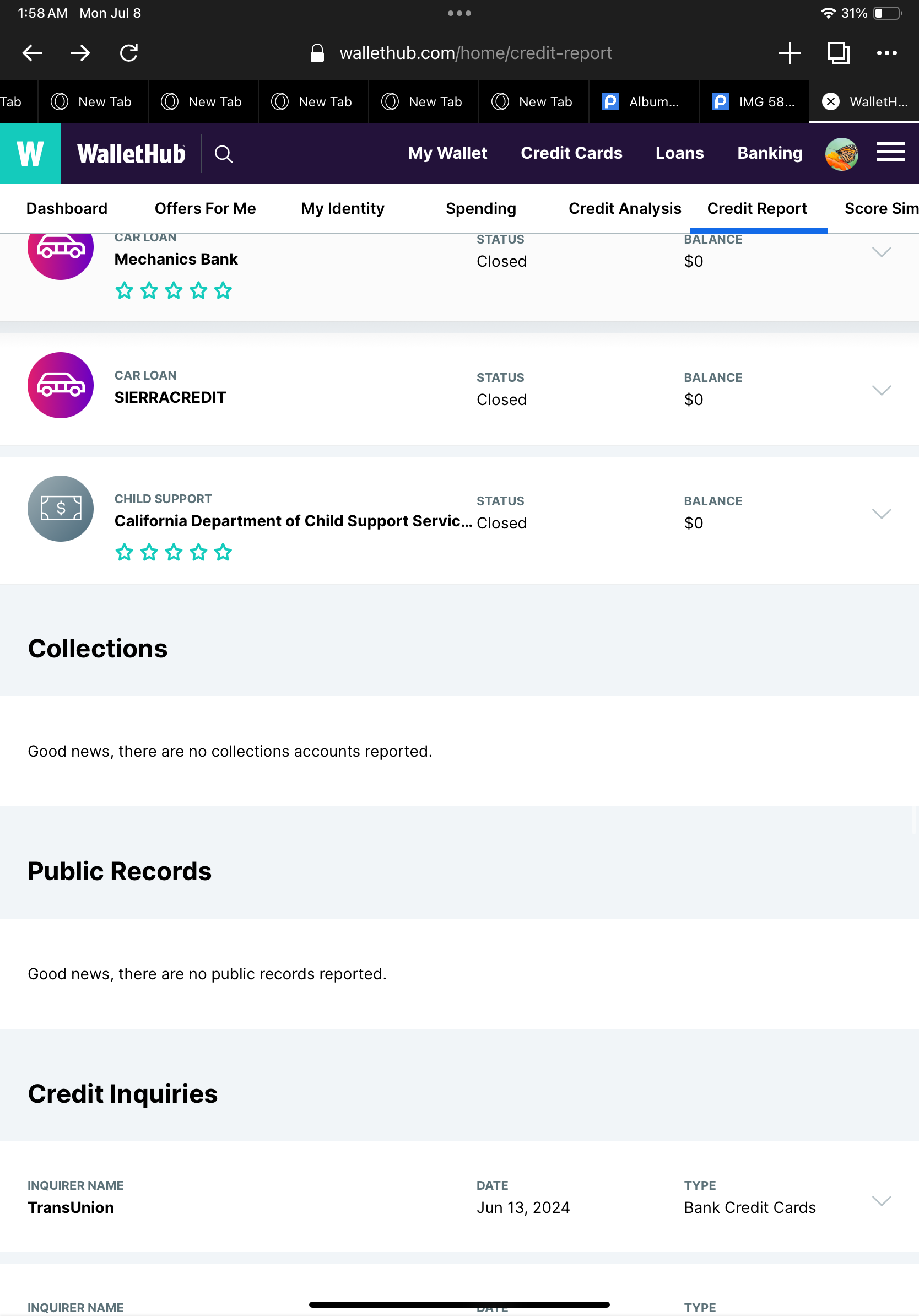This screenshot has height=1316, width=919.
Task: Tap the battery status icon
Action: (x=888, y=13)
